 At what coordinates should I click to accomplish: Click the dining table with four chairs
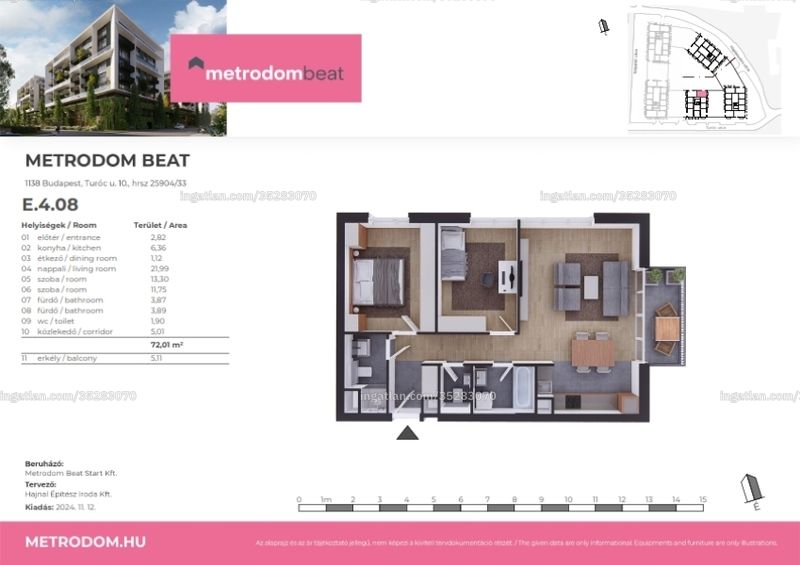(593, 352)
